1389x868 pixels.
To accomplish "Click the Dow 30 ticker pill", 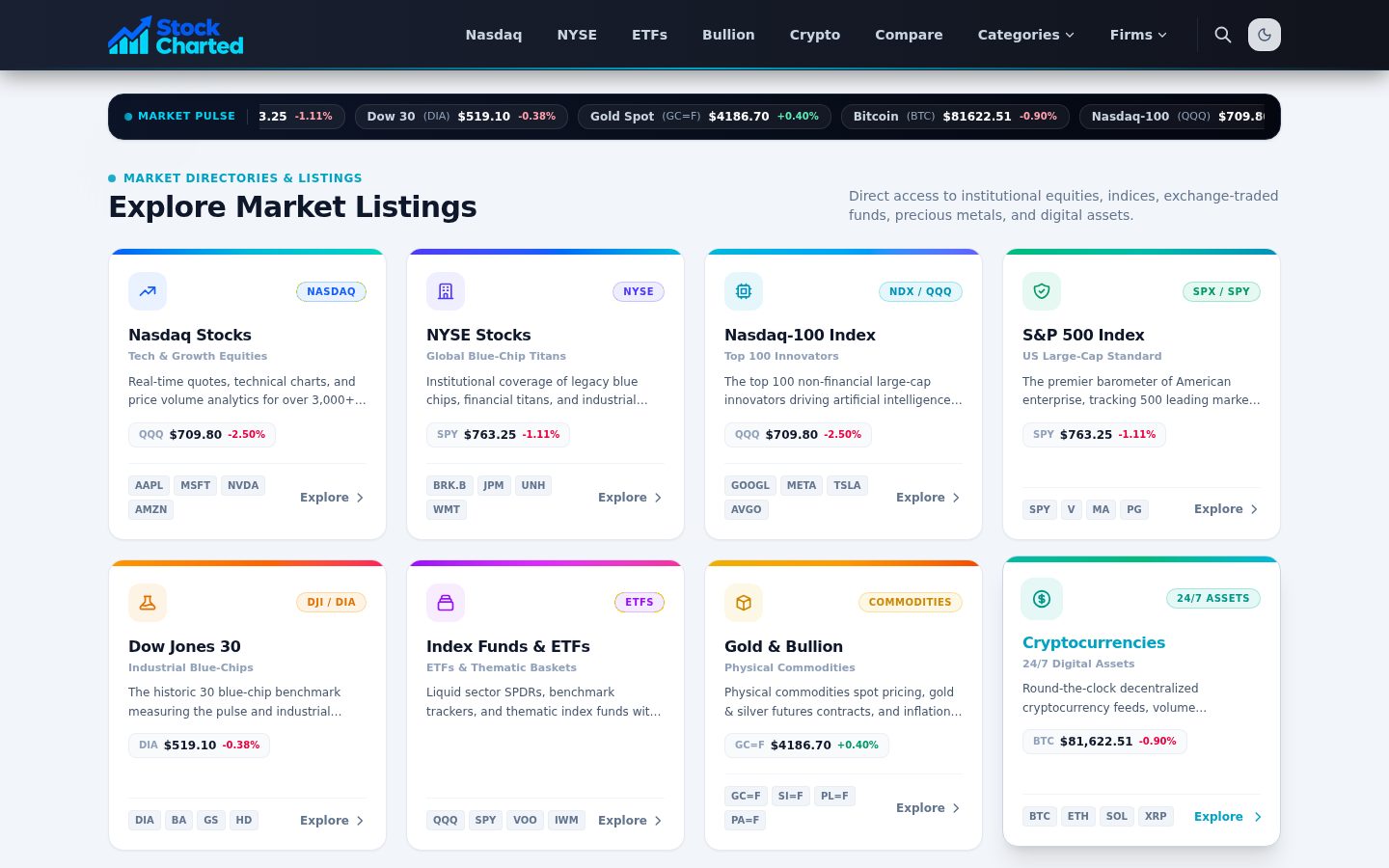I will click(x=461, y=117).
